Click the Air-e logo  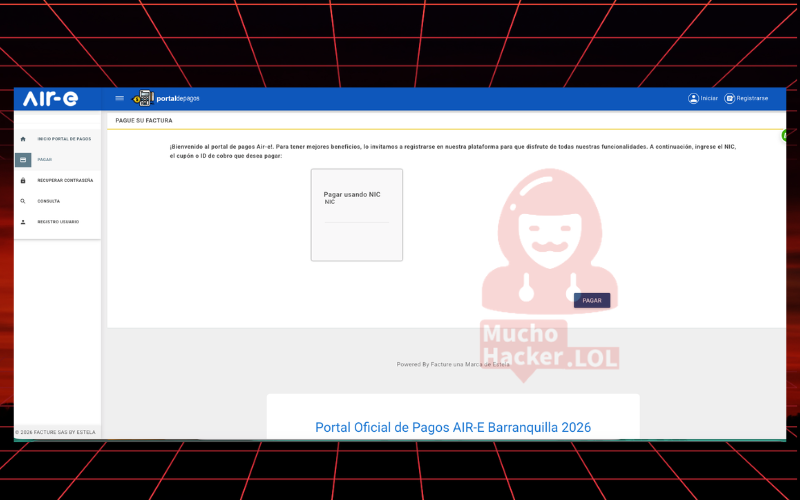tap(51, 98)
